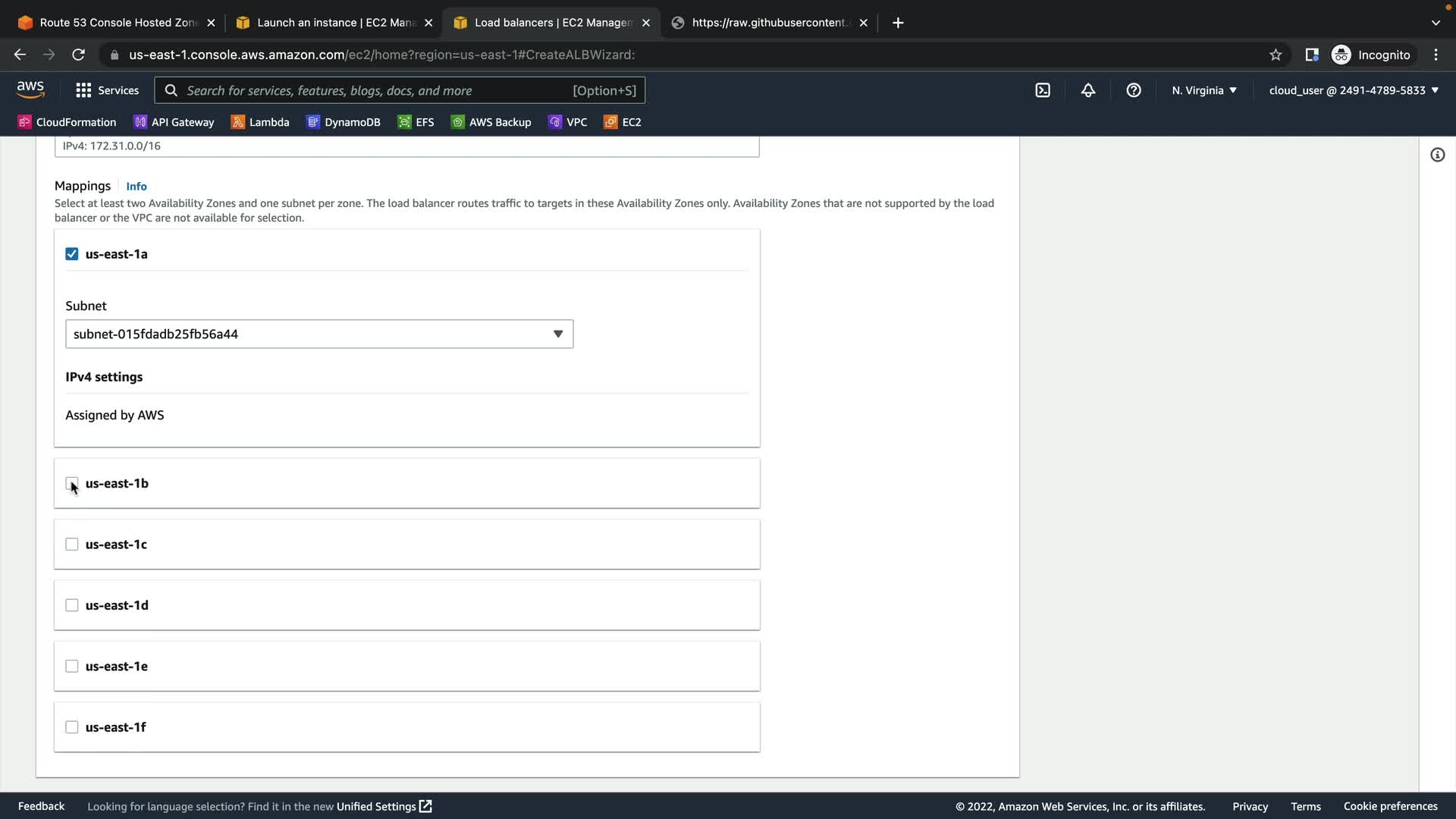Image resolution: width=1456 pixels, height=819 pixels.
Task: Switch to Route 53 Console tab
Action: [x=114, y=23]
